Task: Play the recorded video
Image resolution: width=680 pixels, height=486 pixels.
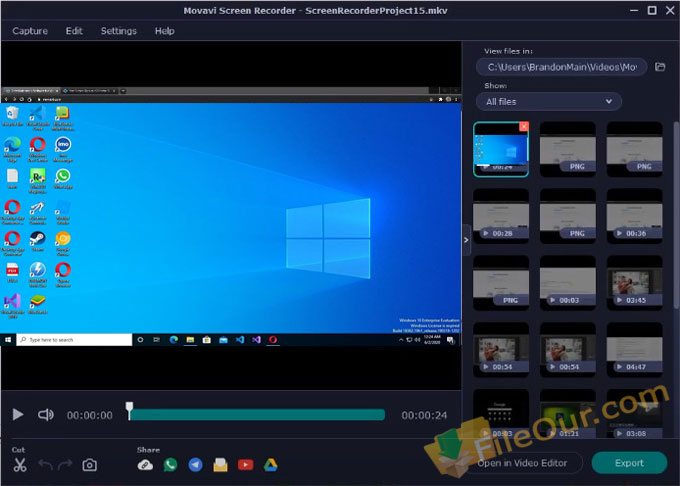Action: tap(17, 414)
